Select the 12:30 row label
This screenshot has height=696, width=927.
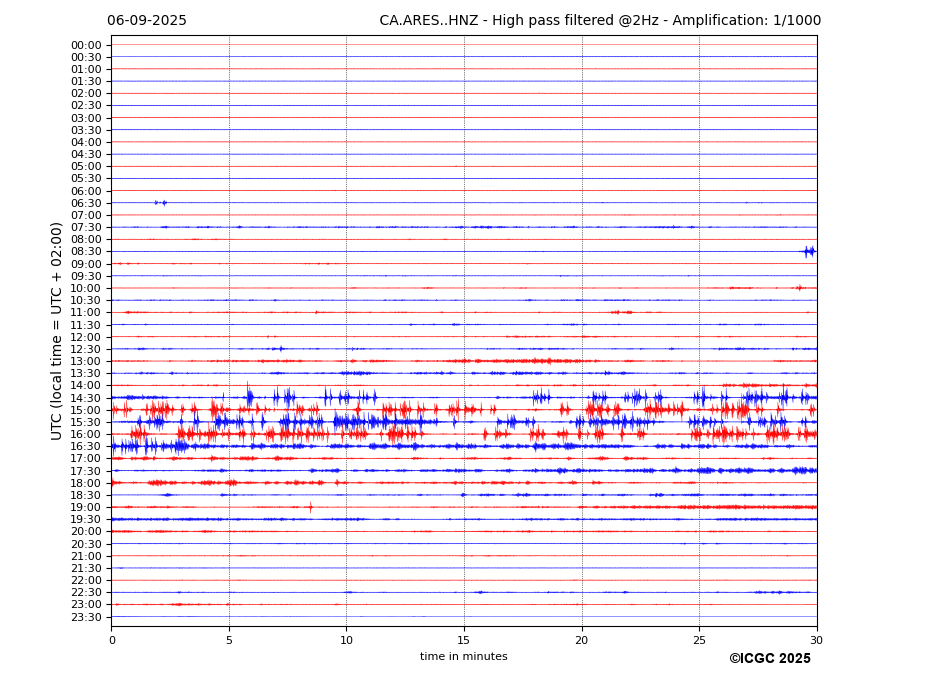(86, 349)
